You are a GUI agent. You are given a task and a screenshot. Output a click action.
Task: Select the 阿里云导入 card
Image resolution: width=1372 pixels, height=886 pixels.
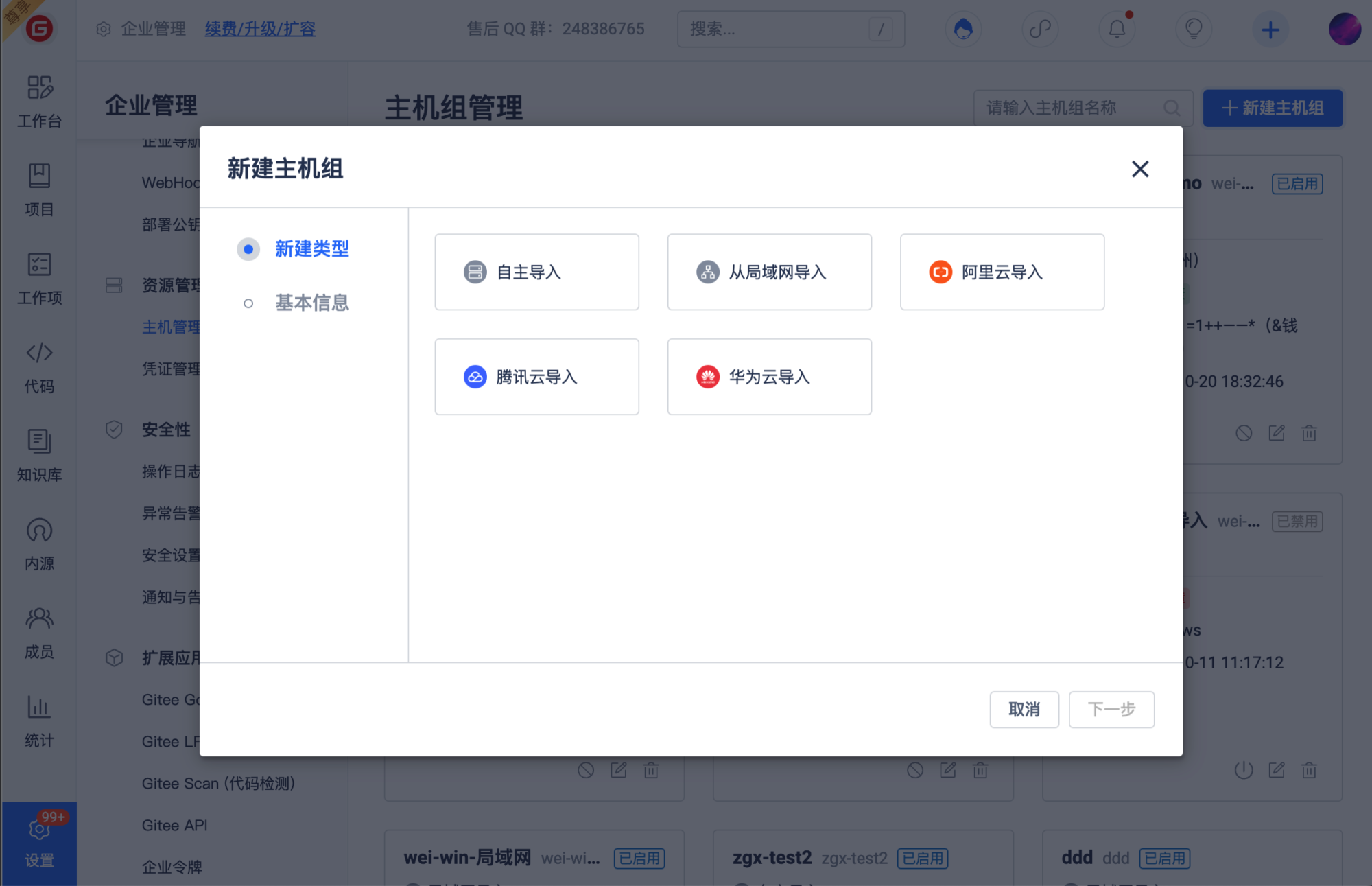click(1002, 272)
